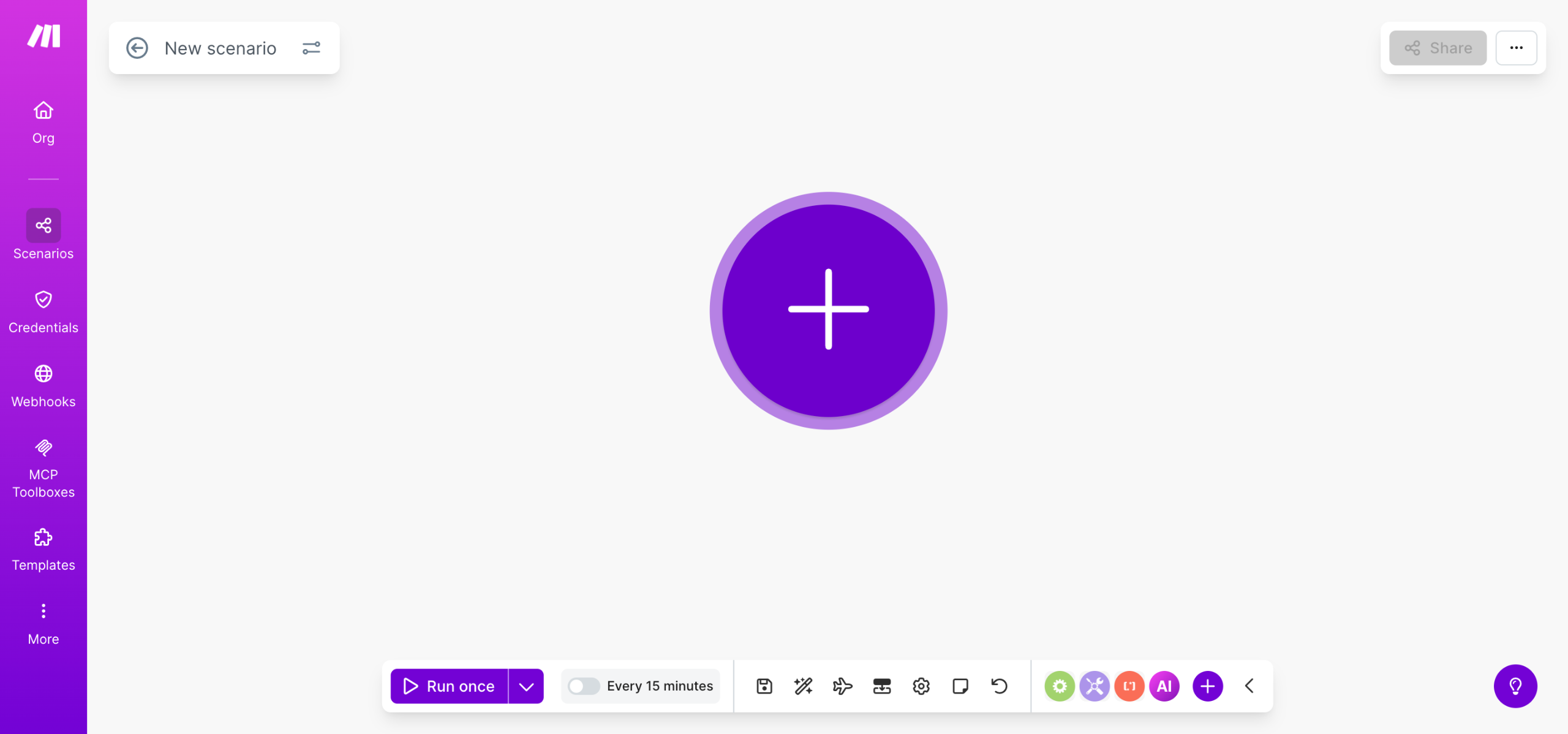1568x734 pixels.
Task: Click the auto-align magic wand icon
Action: pyautogui.click(x=803, y=686)
